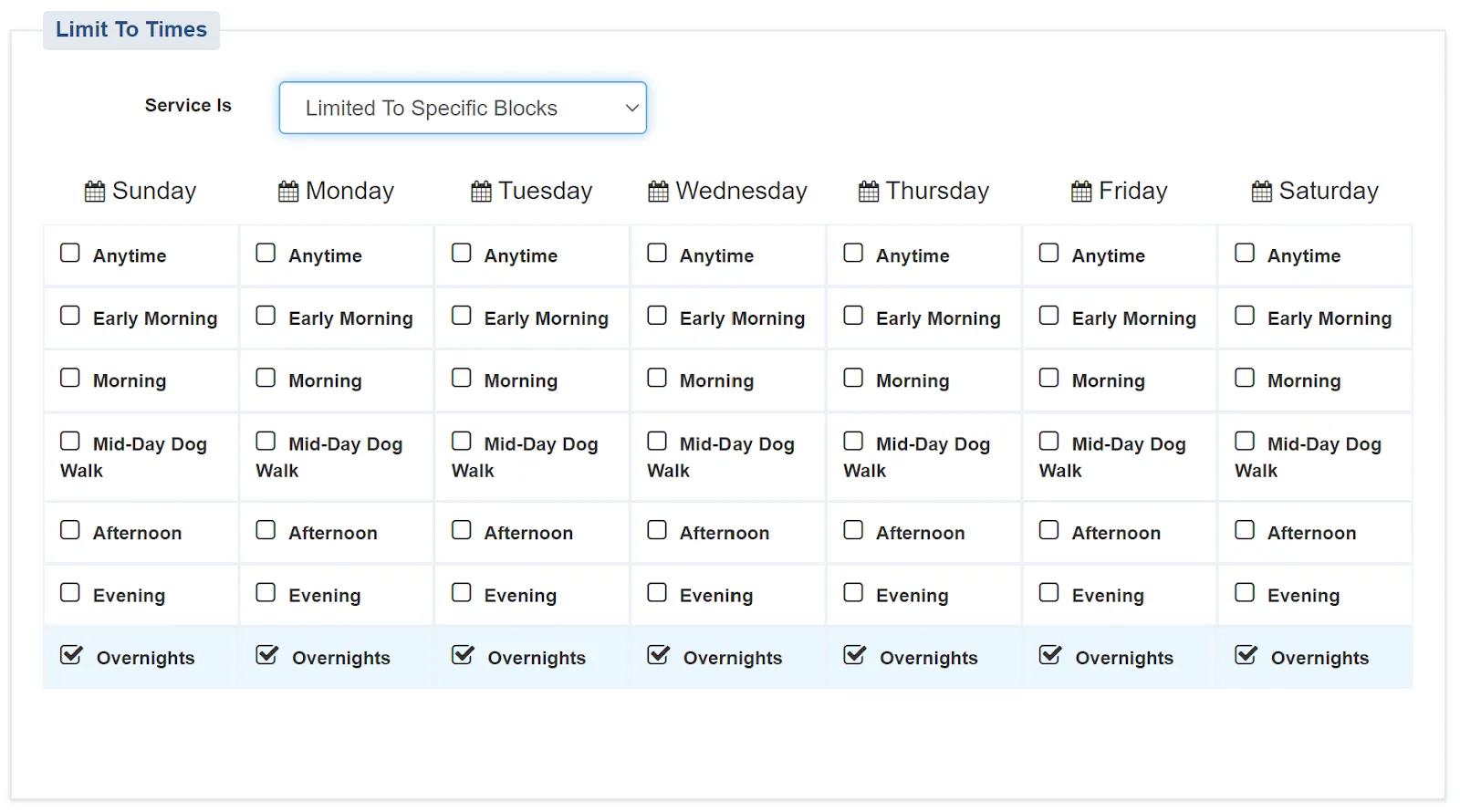Check Friday Early Morning checkbox
The height and width of the screenshot is (812, 1460).
1049,315
